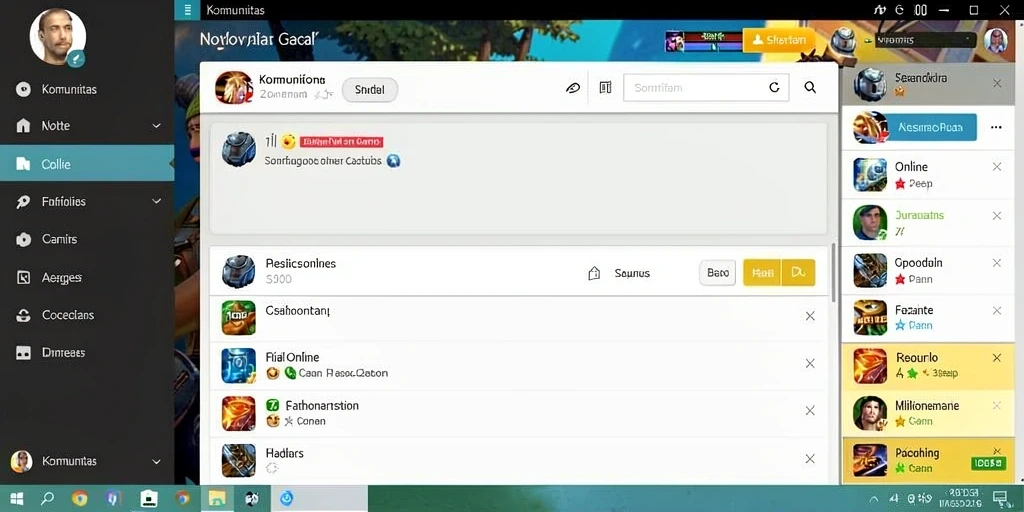Click the main list scrollbar
This screenshot has width=1024, height=512.
pos(833,272)
